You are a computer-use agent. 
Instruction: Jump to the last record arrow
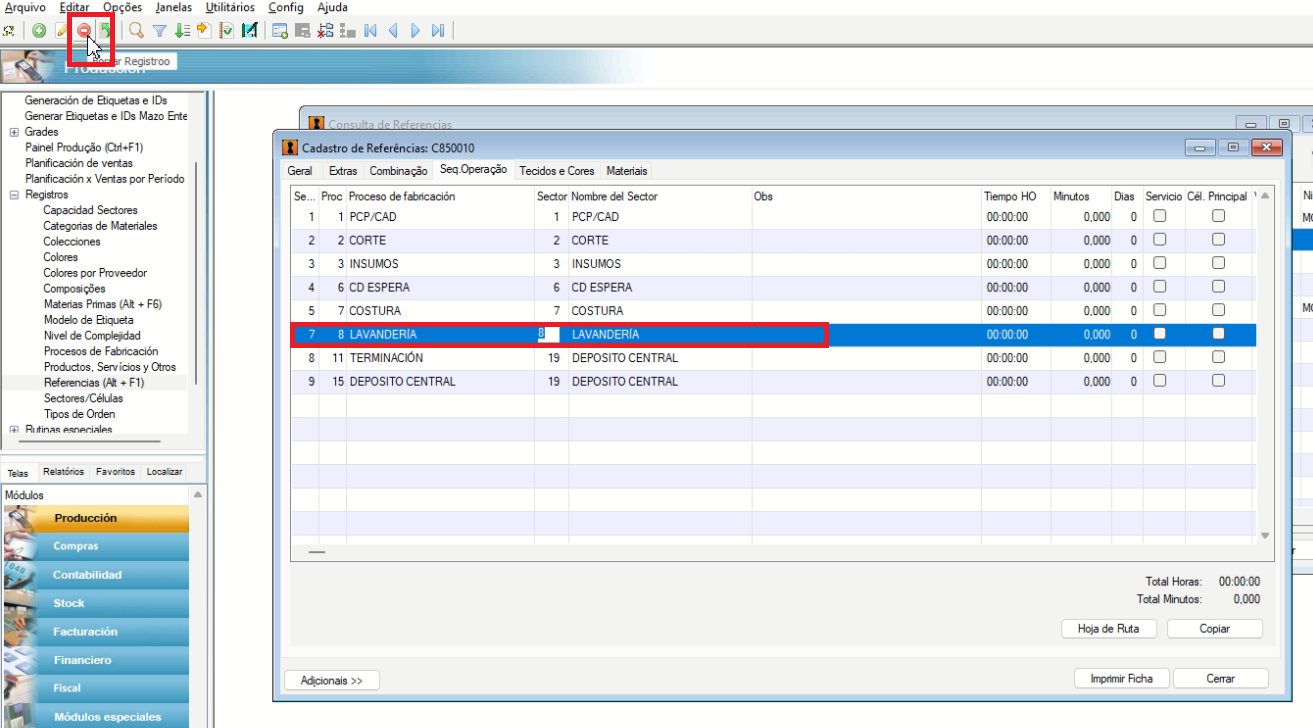click(438, 31)
